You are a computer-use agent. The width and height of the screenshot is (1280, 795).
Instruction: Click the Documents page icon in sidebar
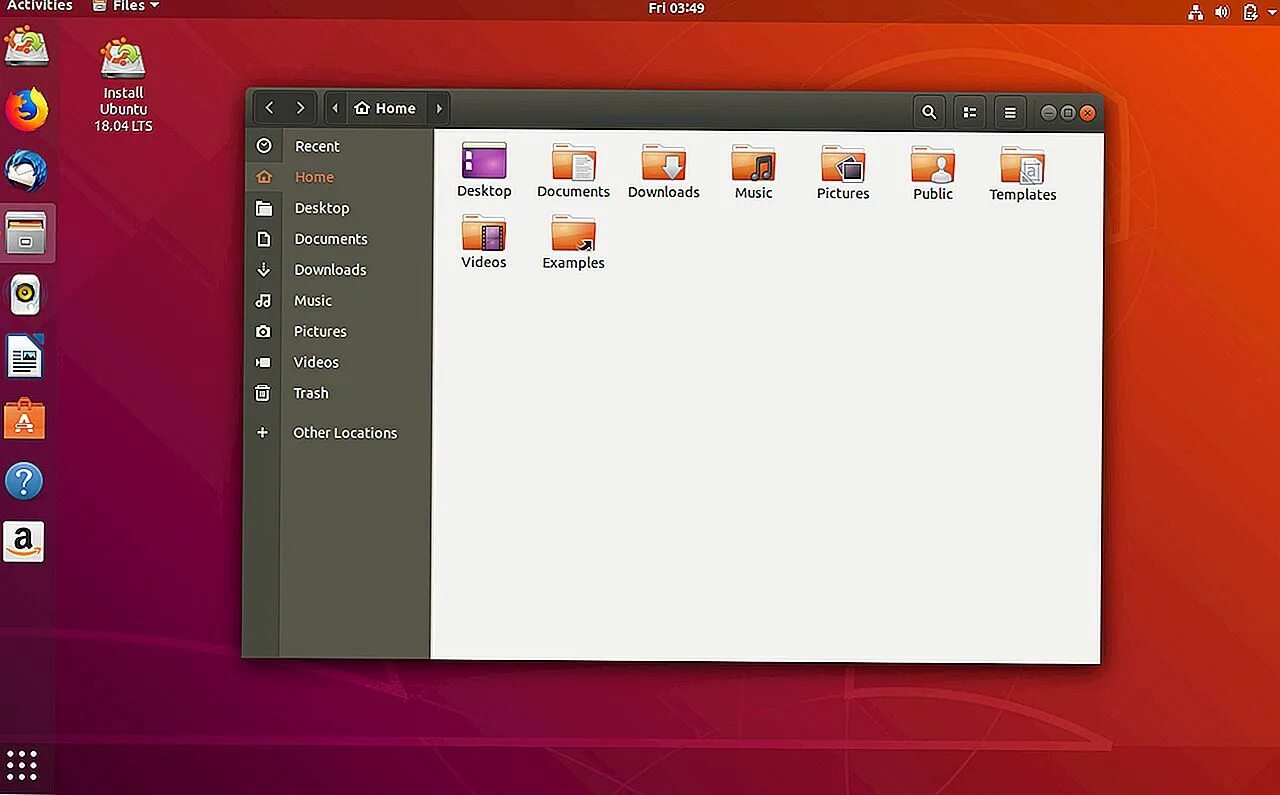[264, 239]
